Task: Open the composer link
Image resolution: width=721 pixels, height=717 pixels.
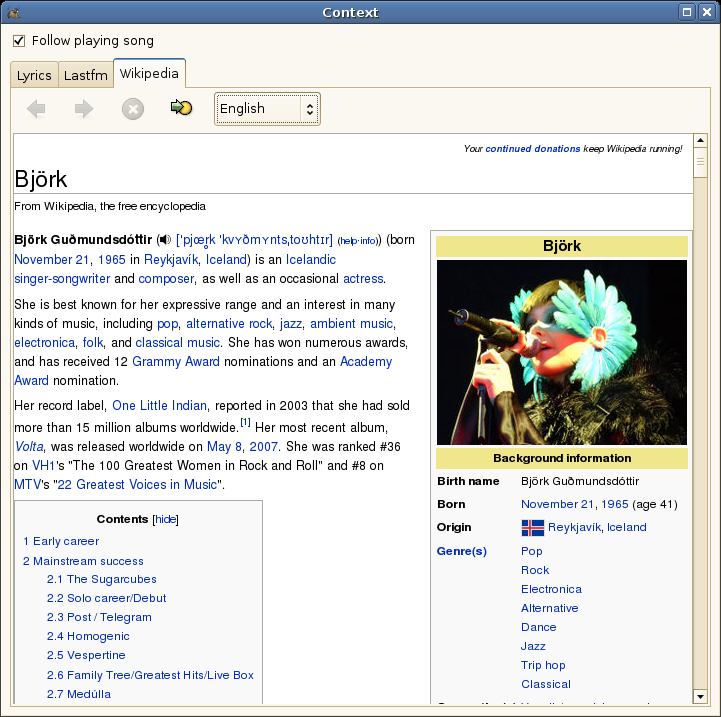Action: (x=166, y=279)
